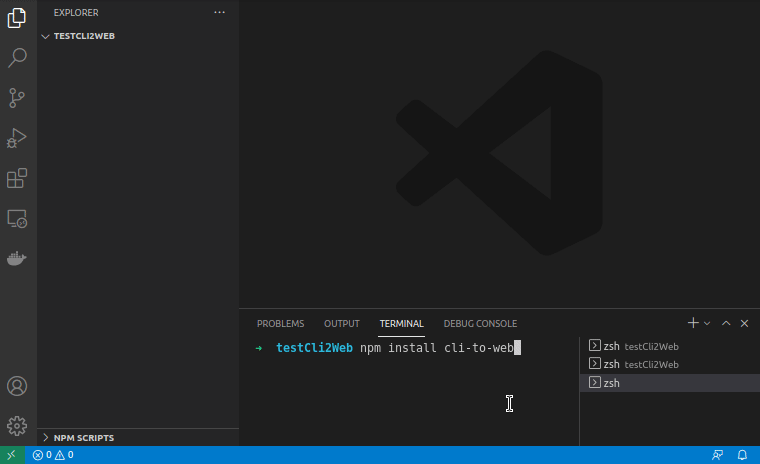The image size is (760, 464).
Task: Expand the NPM SCRIPTS section
Action: click(138, 438)
